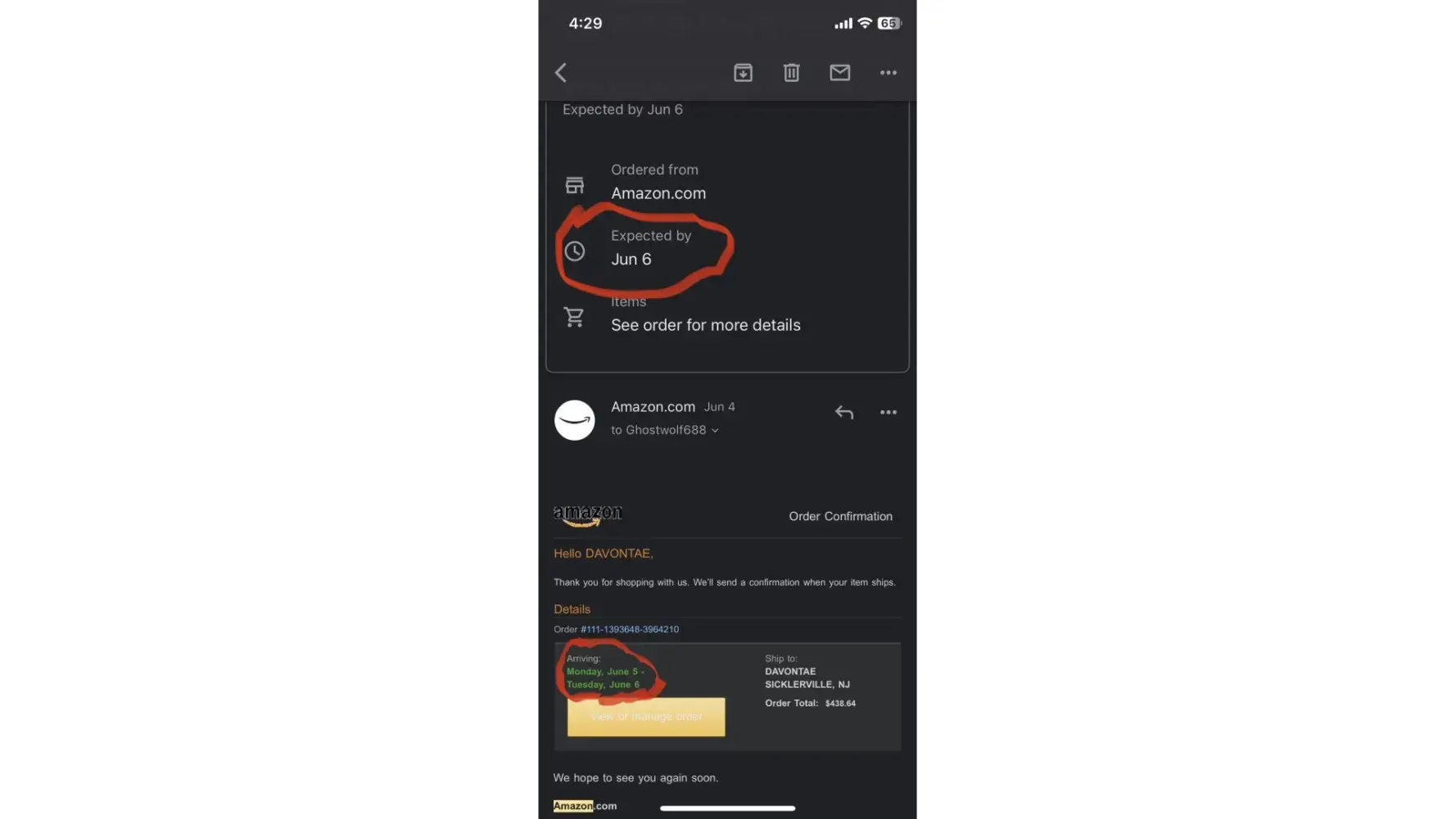Select See order for more details
Screen dimensions: 1456x819
[x=706, y=325]
